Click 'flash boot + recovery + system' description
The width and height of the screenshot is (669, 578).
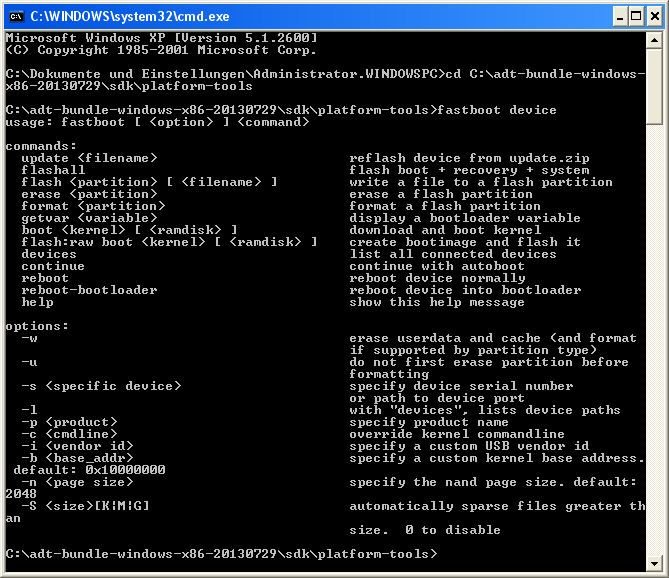469,170
